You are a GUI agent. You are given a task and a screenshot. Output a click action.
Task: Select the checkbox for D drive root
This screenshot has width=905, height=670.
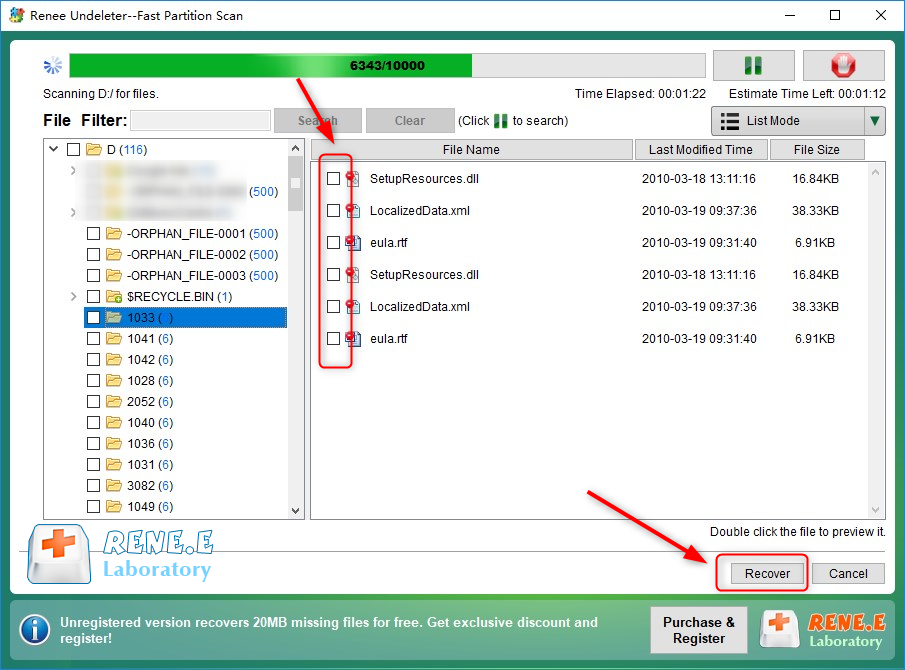pos(73,150)
